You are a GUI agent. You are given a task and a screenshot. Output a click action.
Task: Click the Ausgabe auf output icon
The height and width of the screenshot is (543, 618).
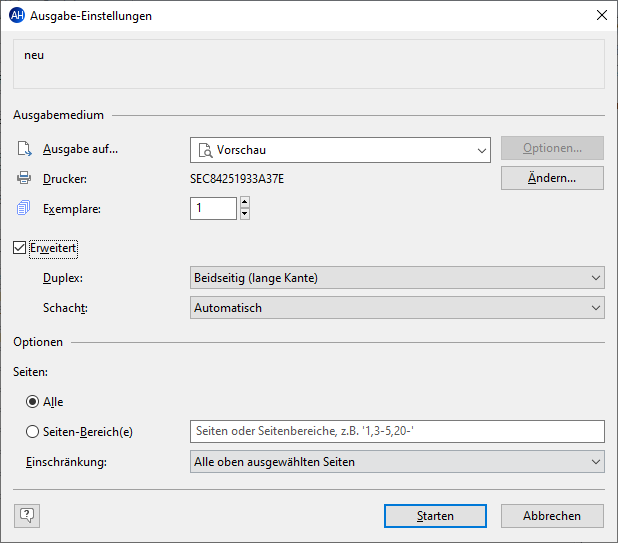click(x=24, y=149)
